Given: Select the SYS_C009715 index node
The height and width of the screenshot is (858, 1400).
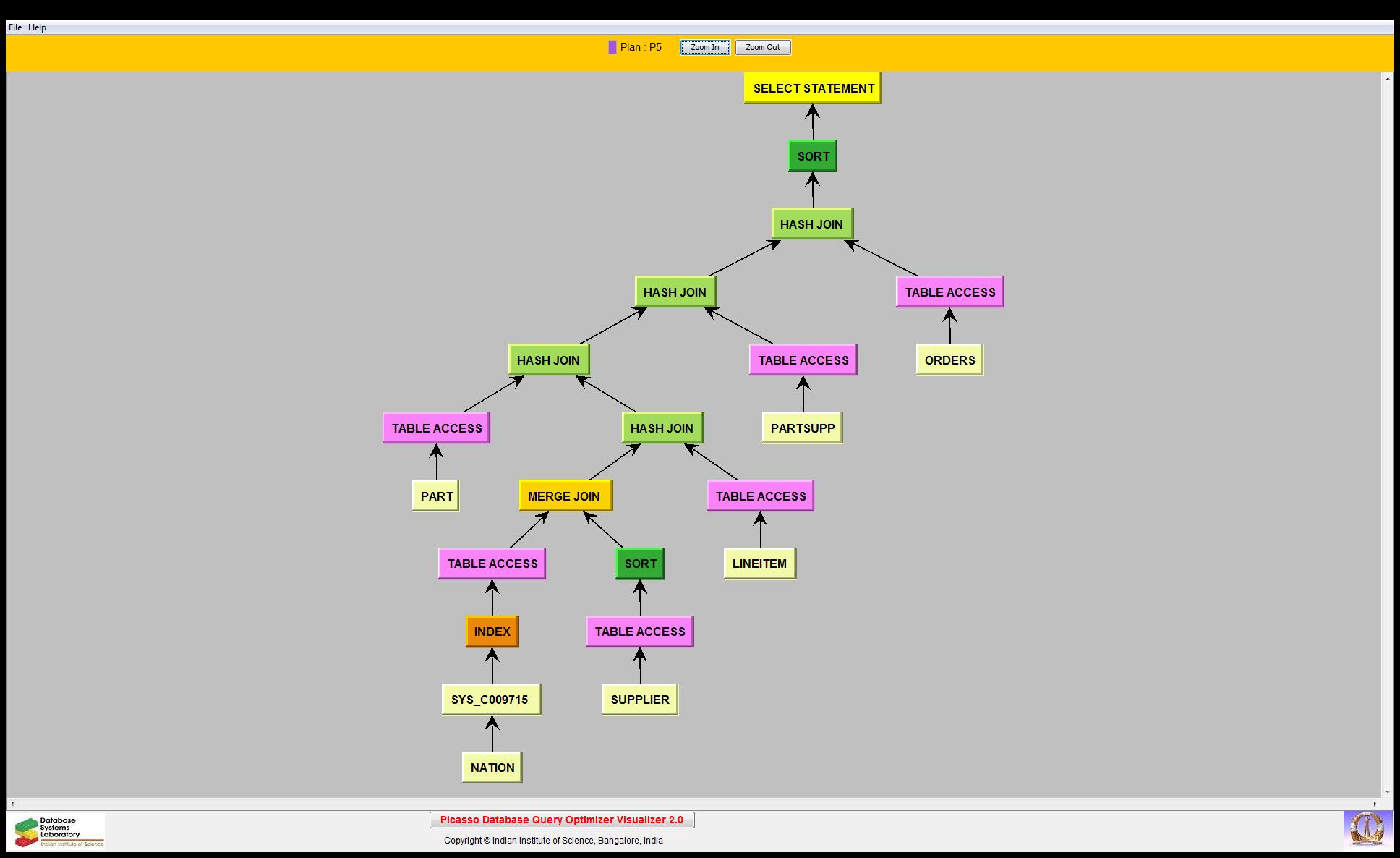Looking at the screenshot, I should click(x=490, y=700).
